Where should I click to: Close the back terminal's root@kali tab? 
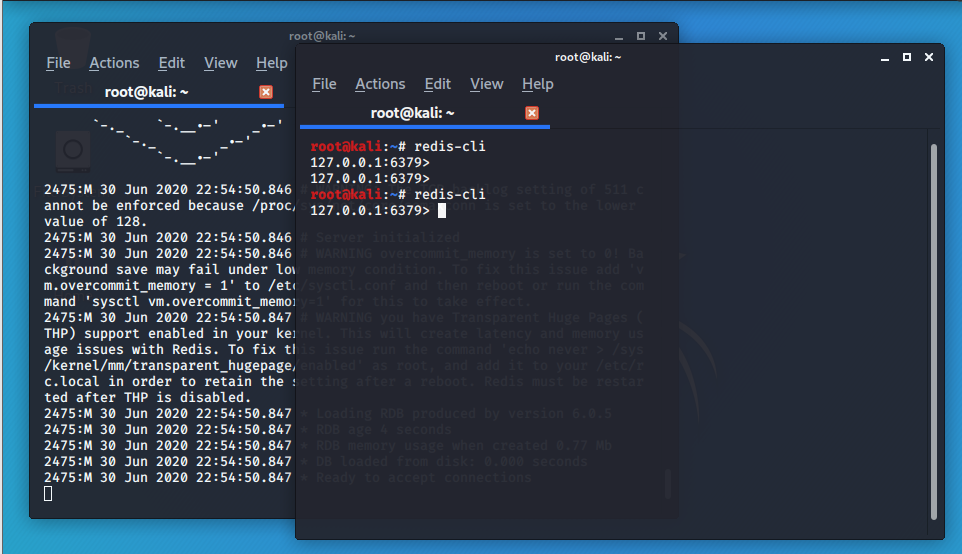point(266,92)
